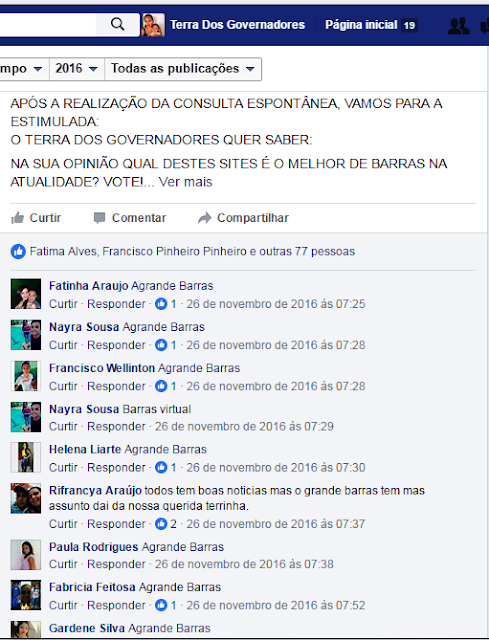
Task: Click the Comentar speech bubble icon
Action: 99,218
